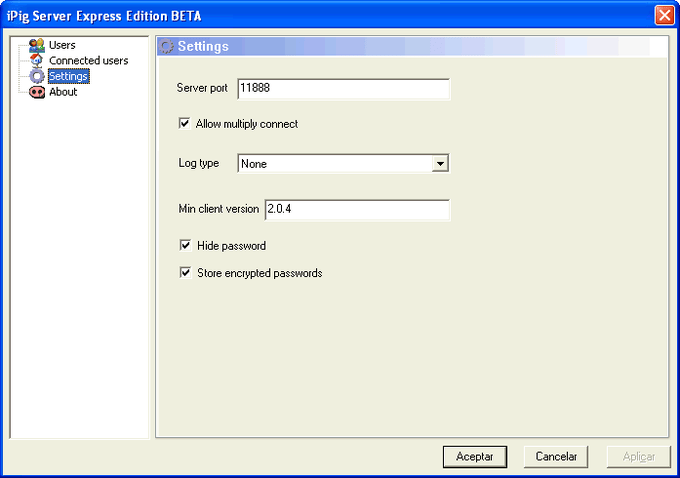Open the About section
This screenshot has width=680, height=478.
[x=63, y=92]
